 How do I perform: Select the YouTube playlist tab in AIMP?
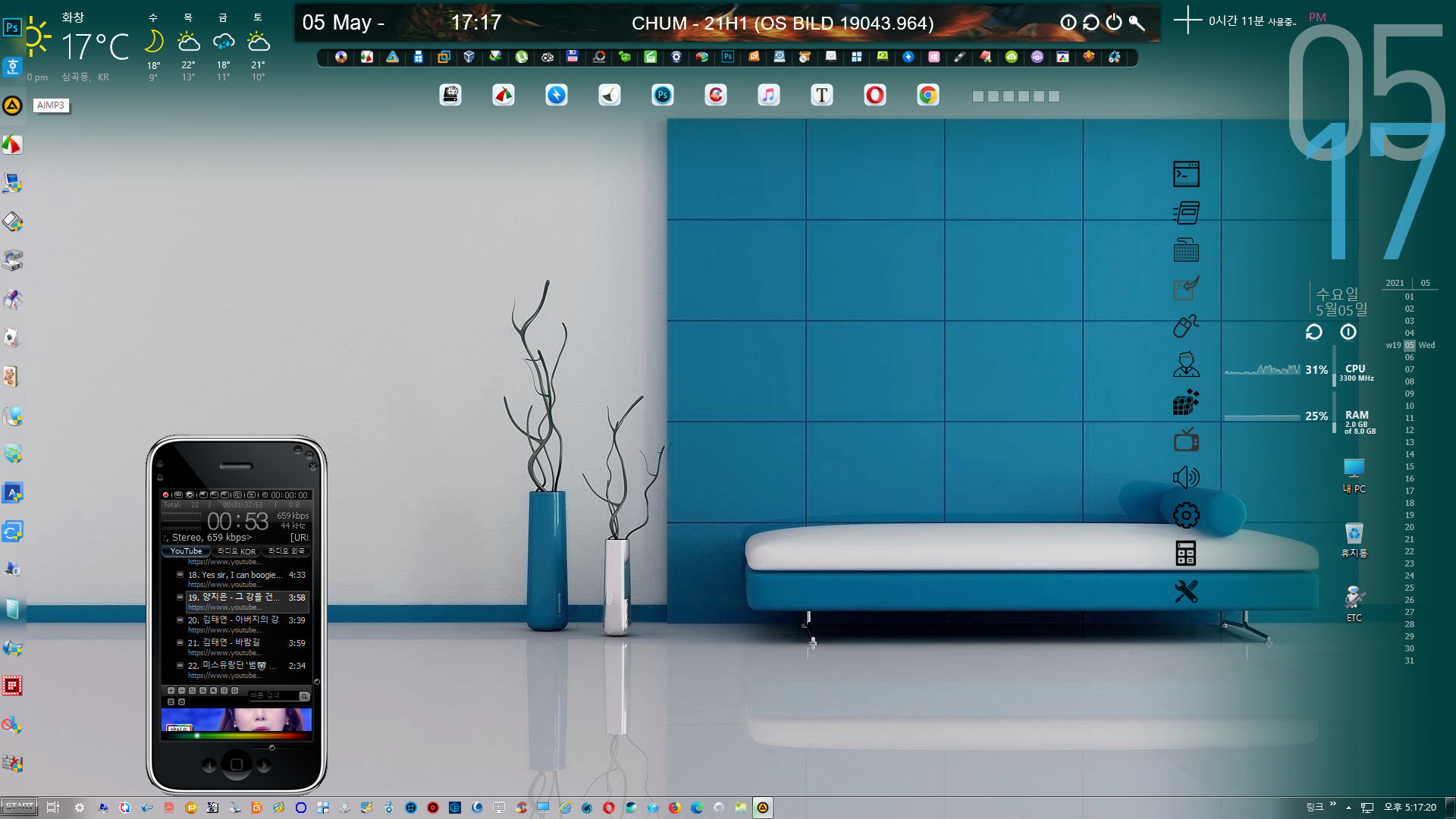click(x=186, y=551)
